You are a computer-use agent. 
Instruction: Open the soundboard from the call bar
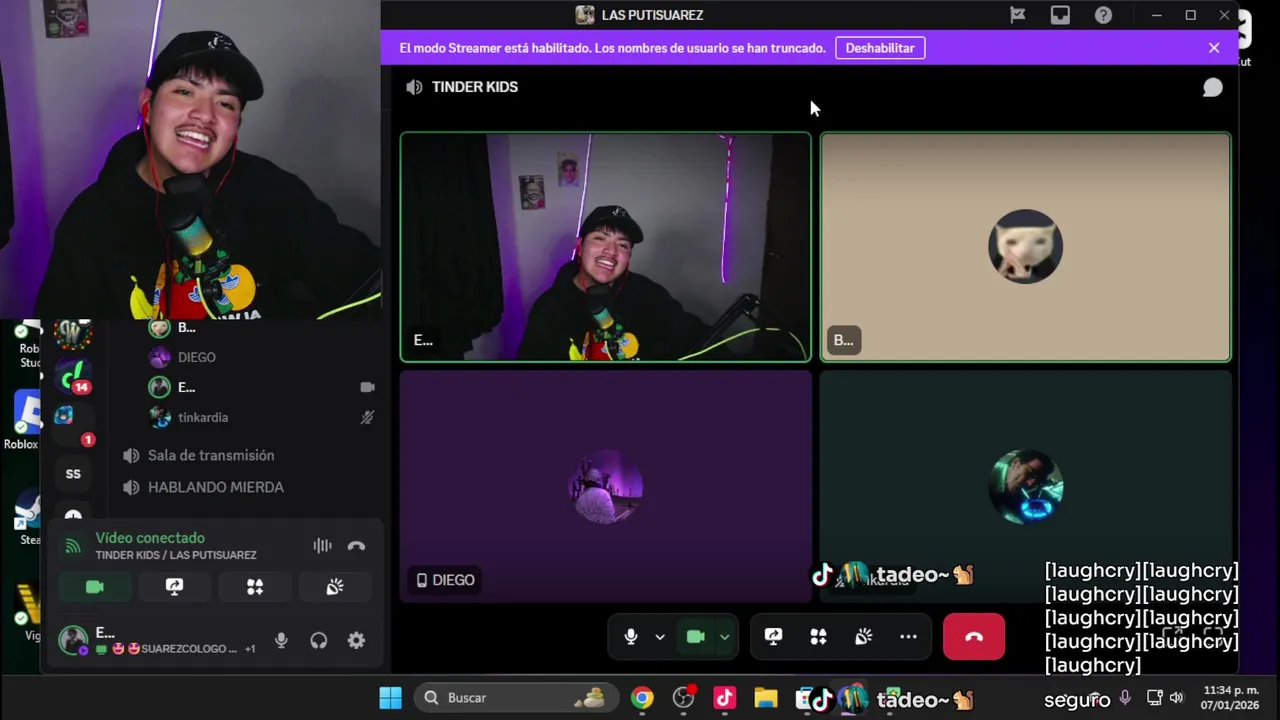click(863, 637)
